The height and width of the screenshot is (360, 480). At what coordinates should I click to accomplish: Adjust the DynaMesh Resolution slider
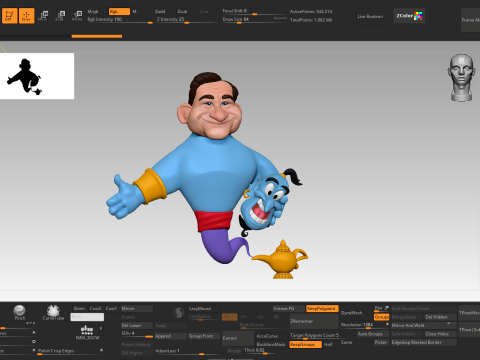pos(364,325)
